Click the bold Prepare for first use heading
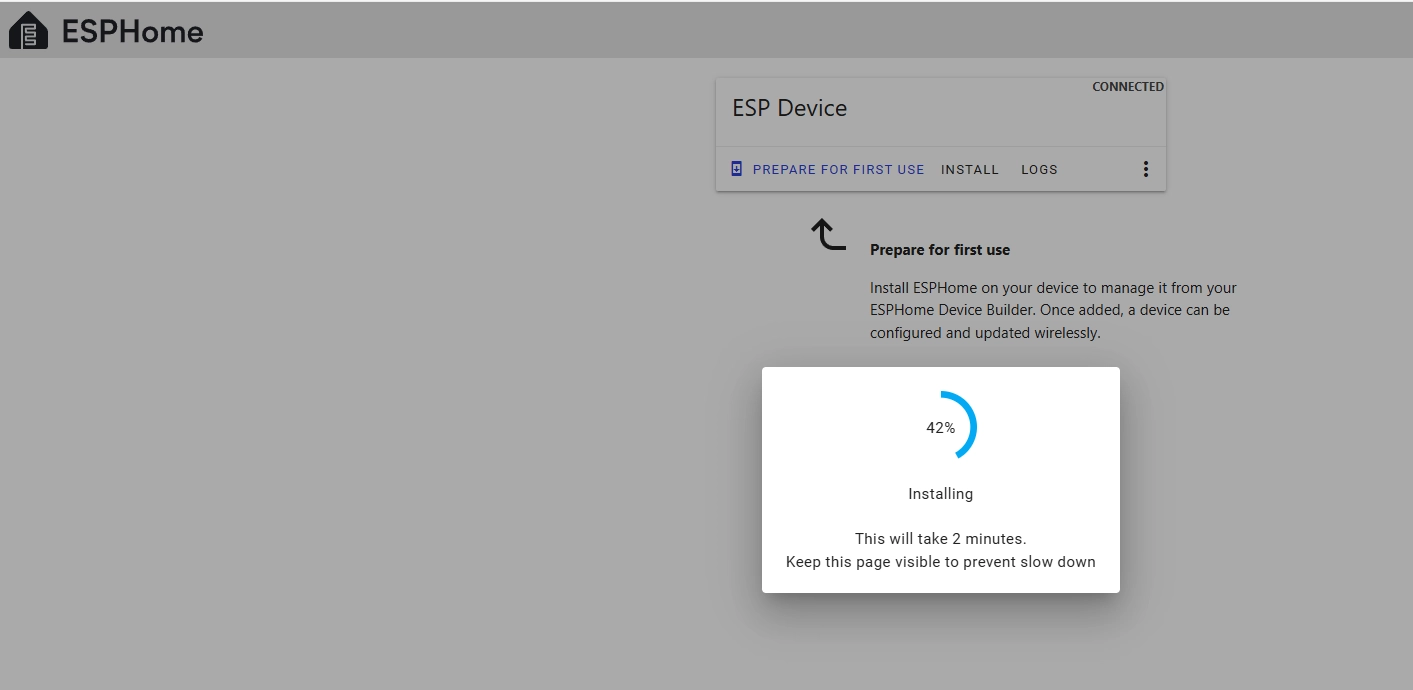Image resolution: width=1413 pixels, height=690 pixels. pos(939,250)
